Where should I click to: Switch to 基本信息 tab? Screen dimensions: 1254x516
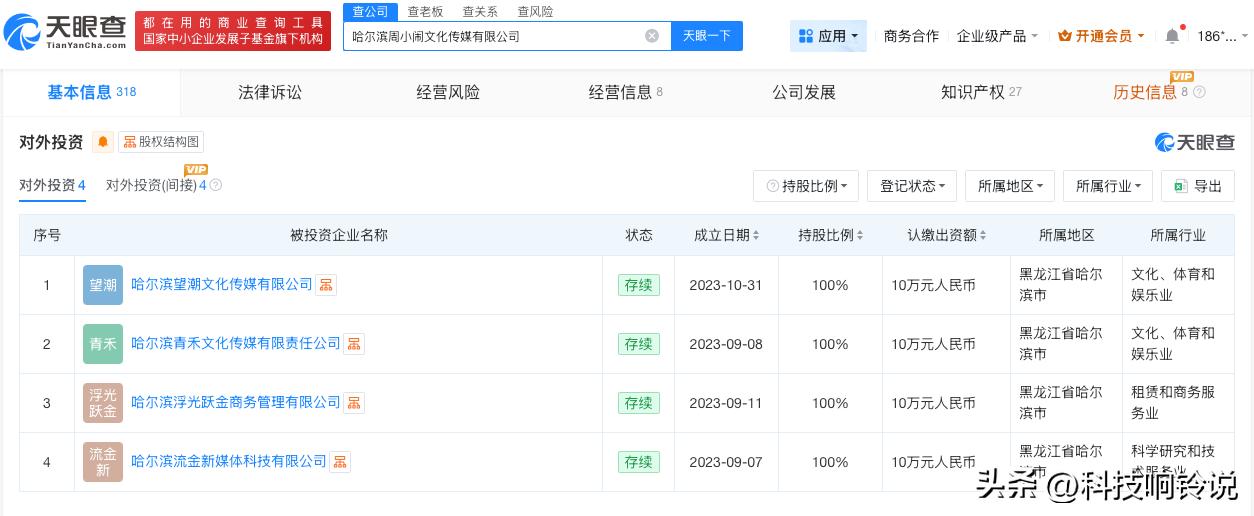point(91,92)
